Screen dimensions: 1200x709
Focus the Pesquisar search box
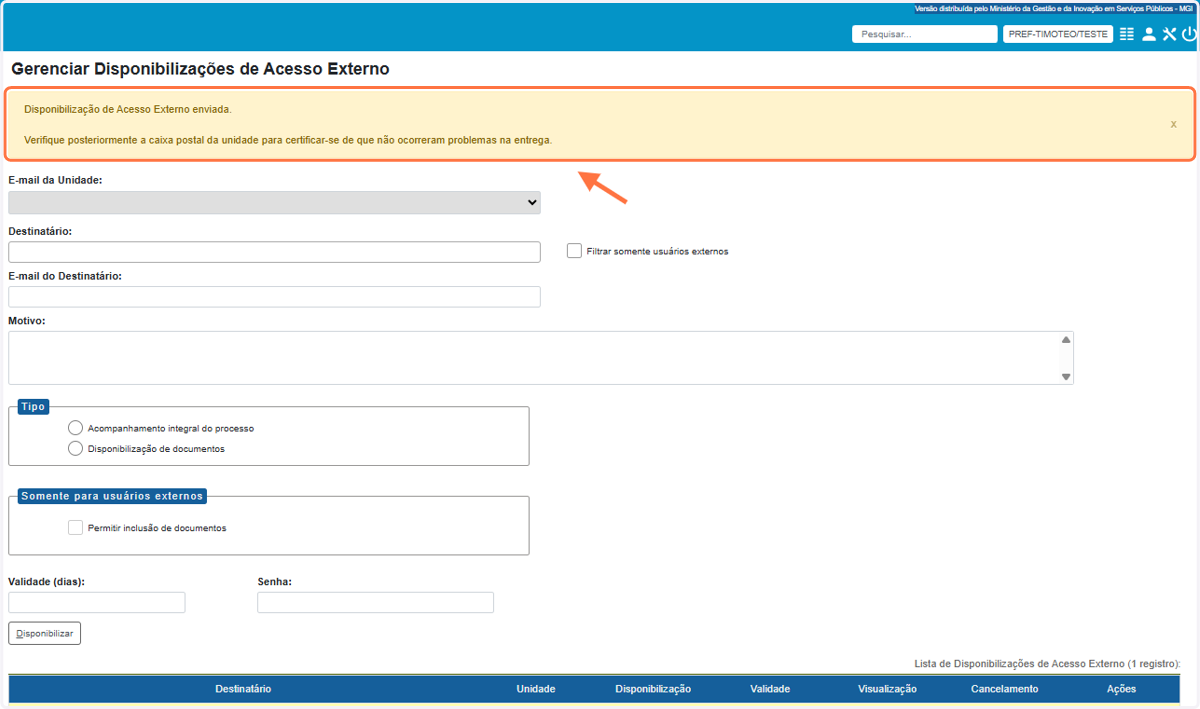[925, 34]
